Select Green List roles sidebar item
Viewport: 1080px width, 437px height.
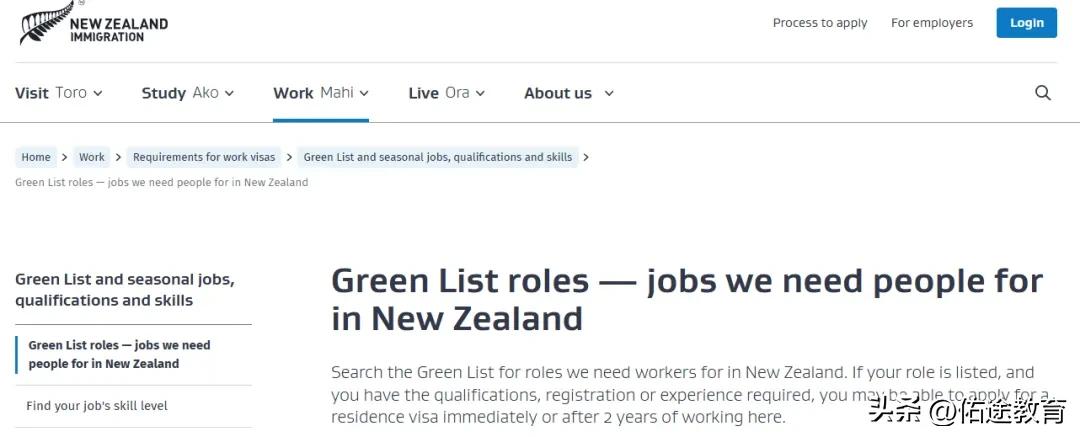[119, 354]
